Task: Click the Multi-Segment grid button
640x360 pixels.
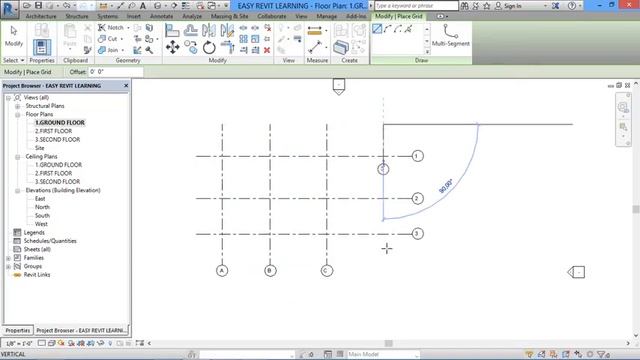Action: pyautogui.click(x=450, y=36)
